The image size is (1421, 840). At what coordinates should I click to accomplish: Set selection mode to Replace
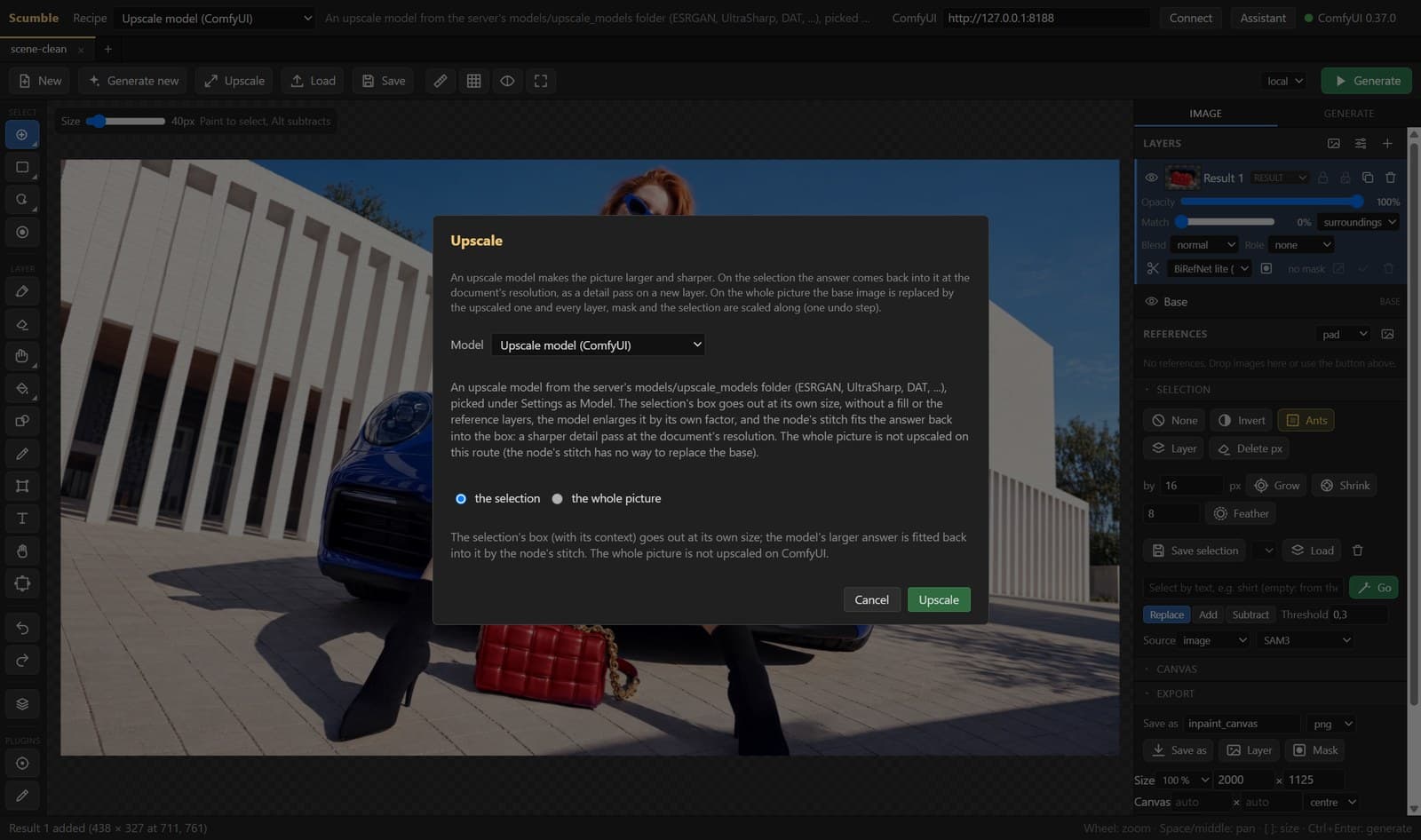(x=1166, y=614)
